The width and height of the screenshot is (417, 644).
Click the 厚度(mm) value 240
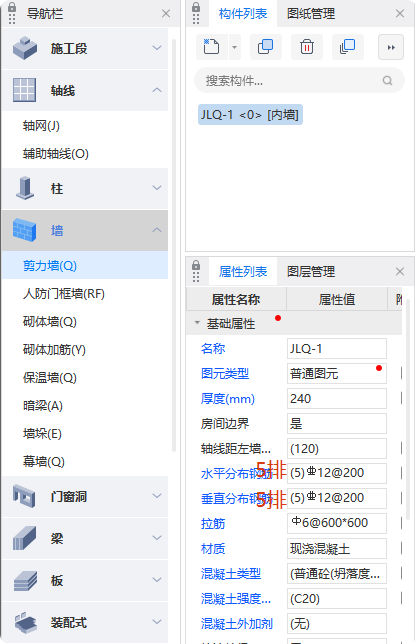coord(337,399)
